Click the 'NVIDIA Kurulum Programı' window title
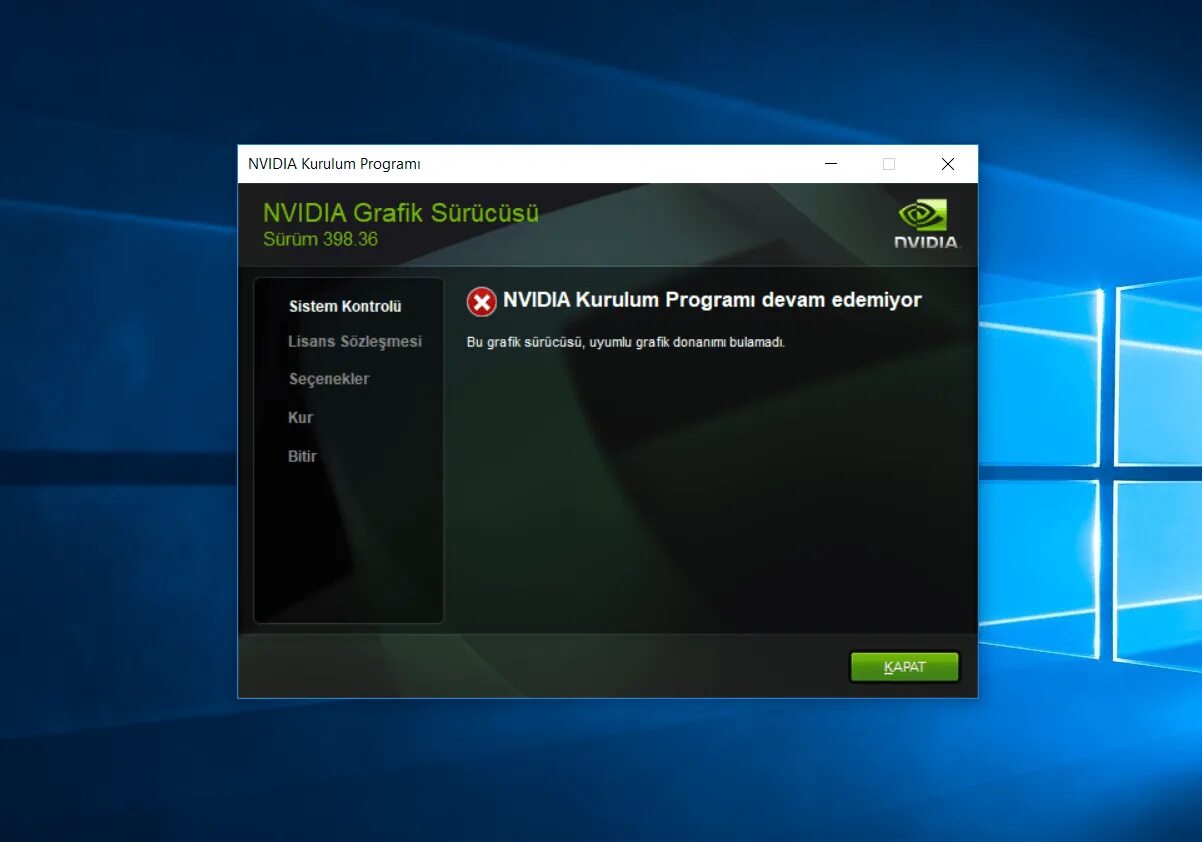The height and width of the screenshot is (842, 1202). point(334,164)
